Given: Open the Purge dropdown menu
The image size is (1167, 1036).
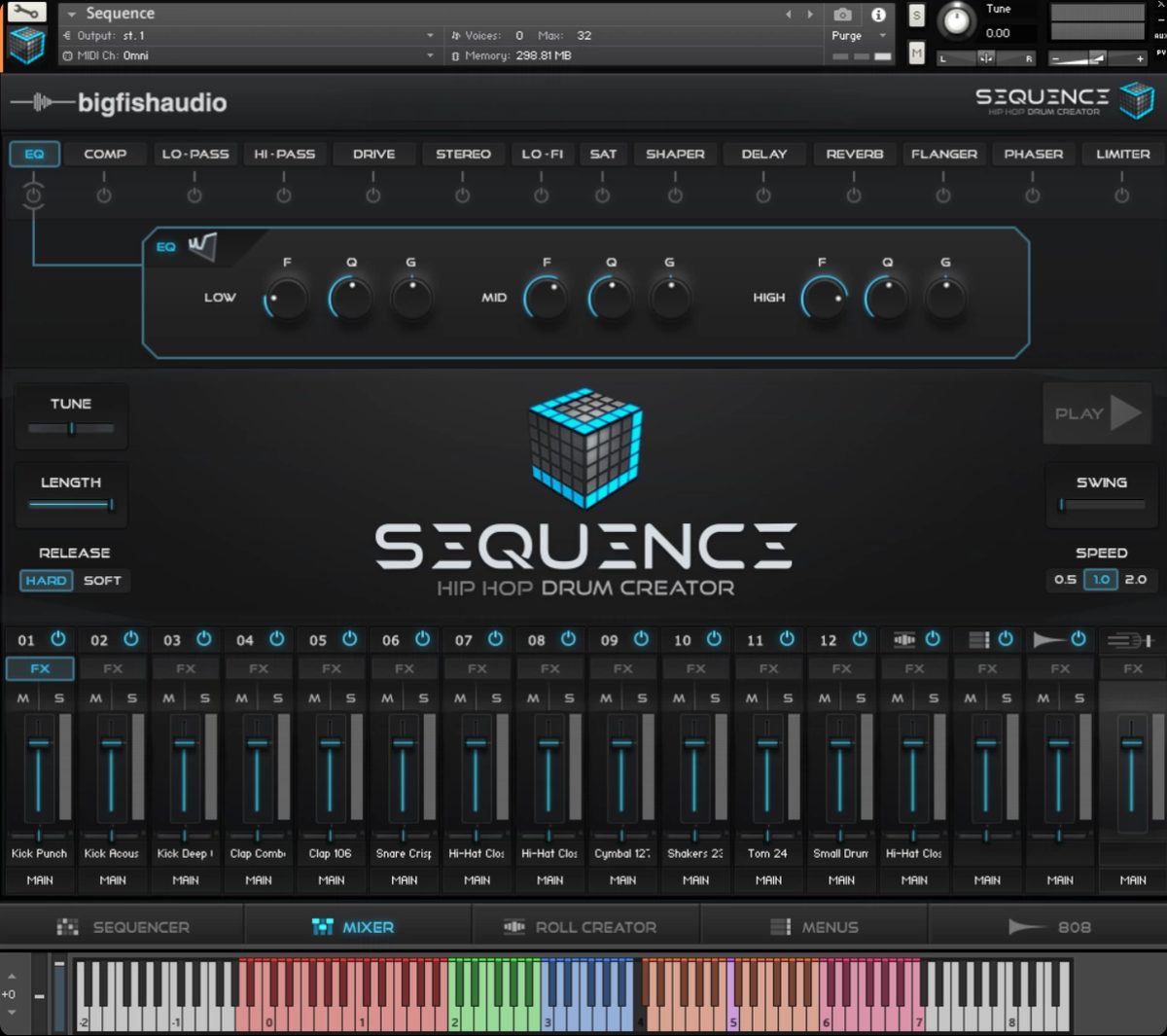Looking at the screenshot, I should (x=856, y=36).
